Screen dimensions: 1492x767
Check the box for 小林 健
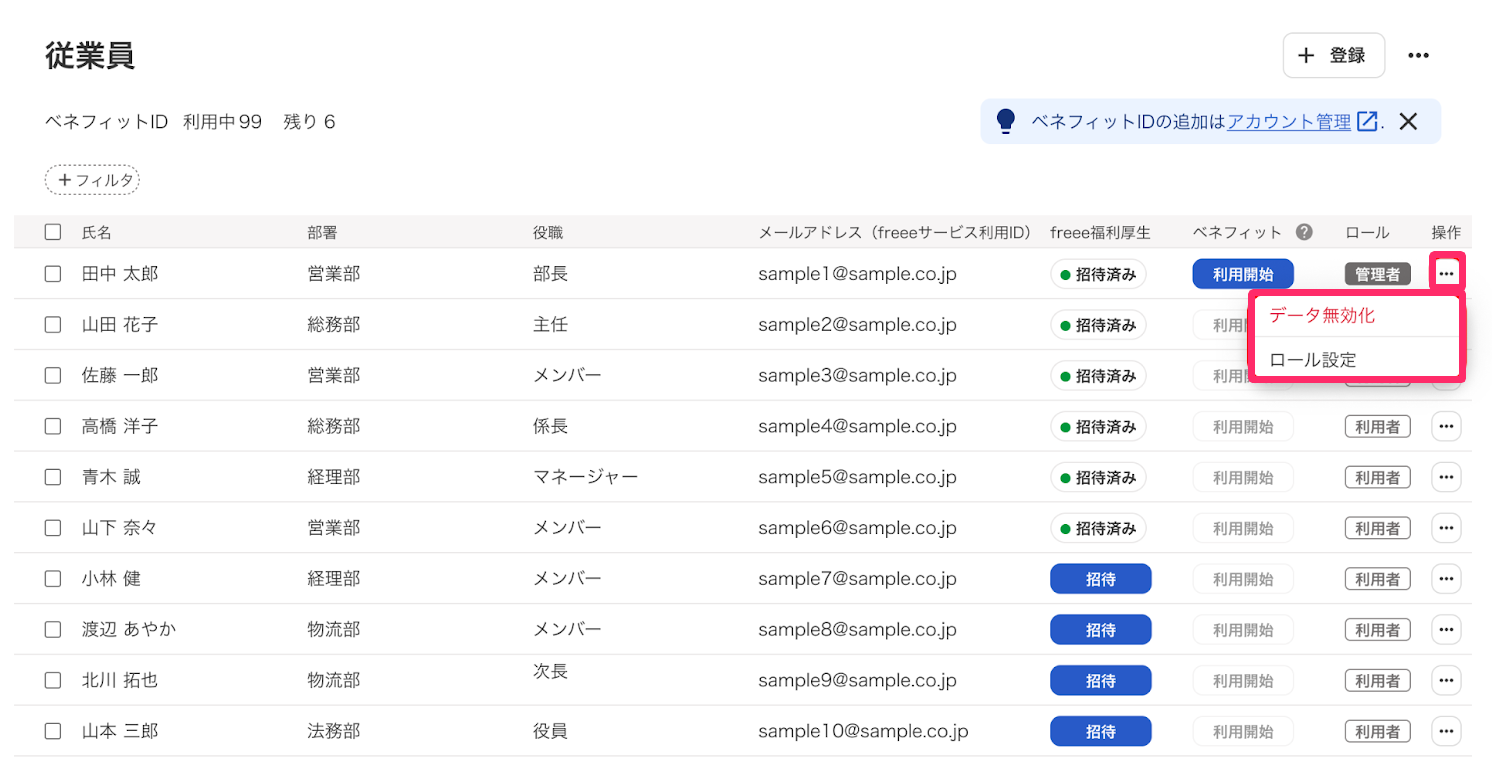[x=53, y=579]
